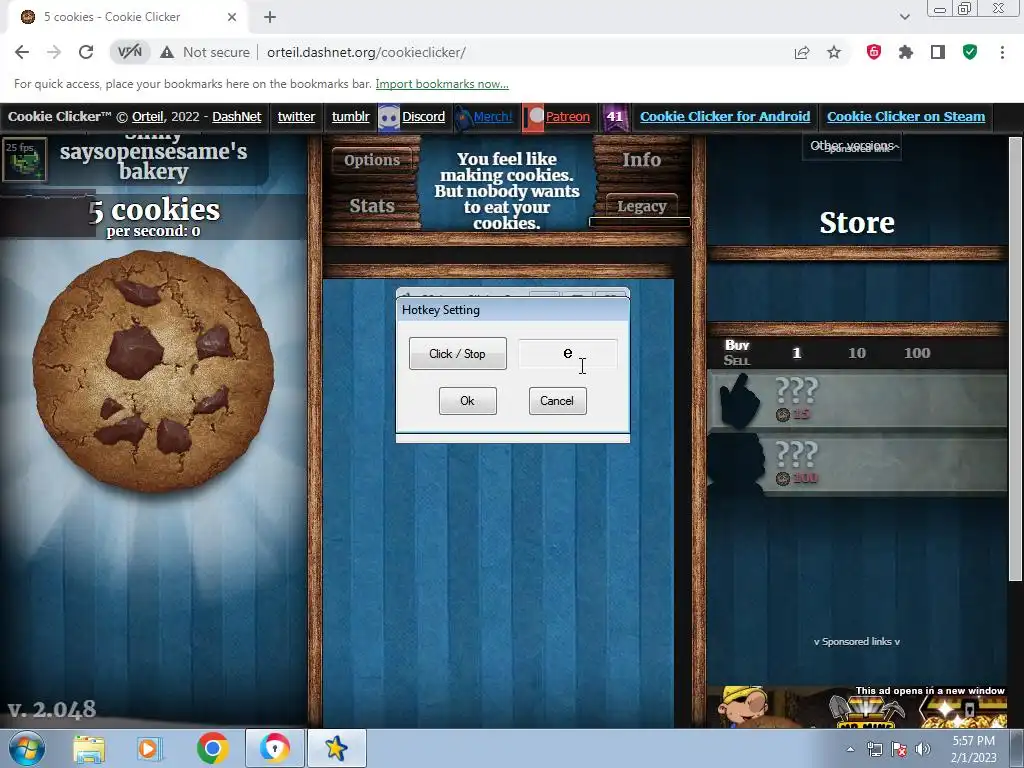The height and width of the screenshot is (768, 1024).
Task: Bookmark this page with the star icon
Action: coord(834,52)
